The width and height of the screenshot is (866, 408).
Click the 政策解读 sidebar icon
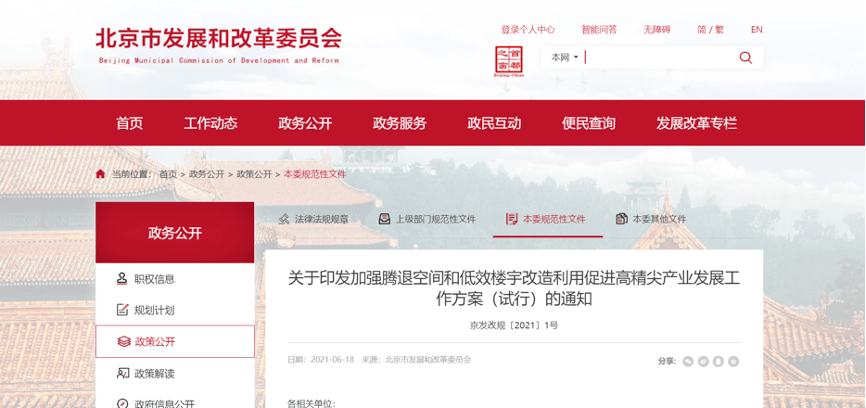click(123, 374)
